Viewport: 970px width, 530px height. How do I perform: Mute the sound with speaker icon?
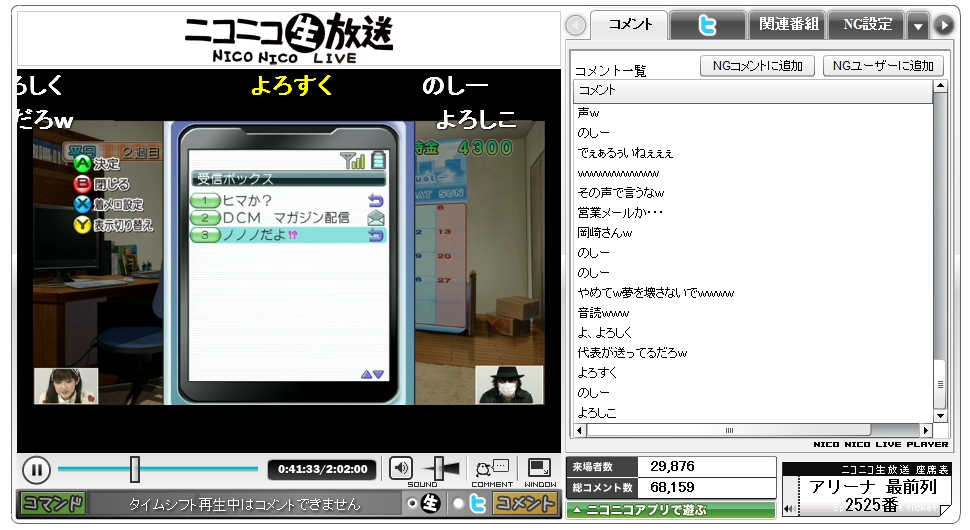[x=401, y=468]
